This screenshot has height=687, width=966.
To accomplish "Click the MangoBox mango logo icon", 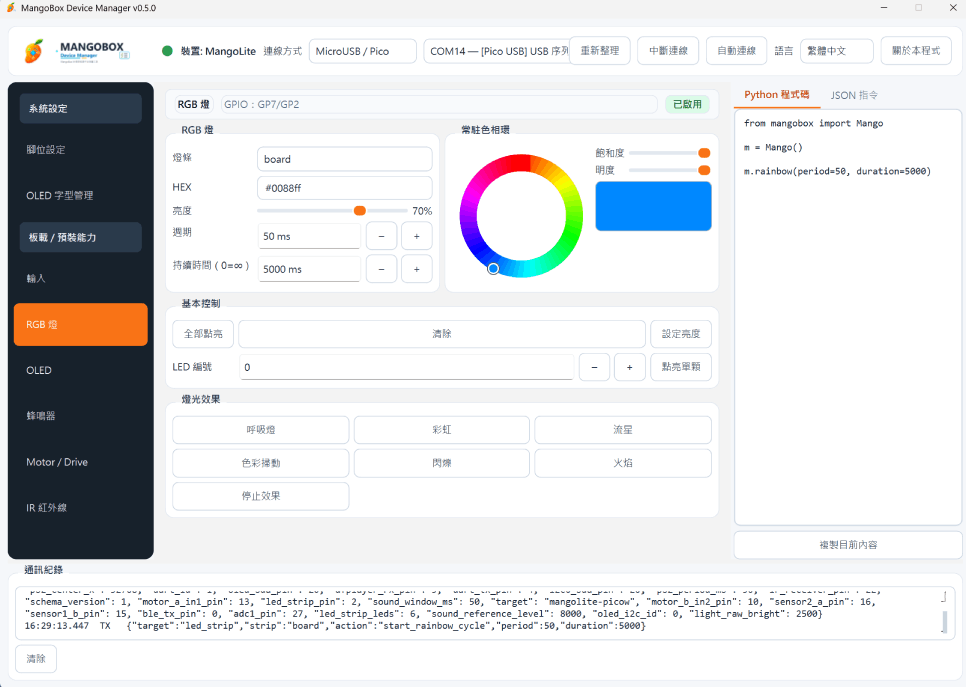I will (x=34, y=51).
